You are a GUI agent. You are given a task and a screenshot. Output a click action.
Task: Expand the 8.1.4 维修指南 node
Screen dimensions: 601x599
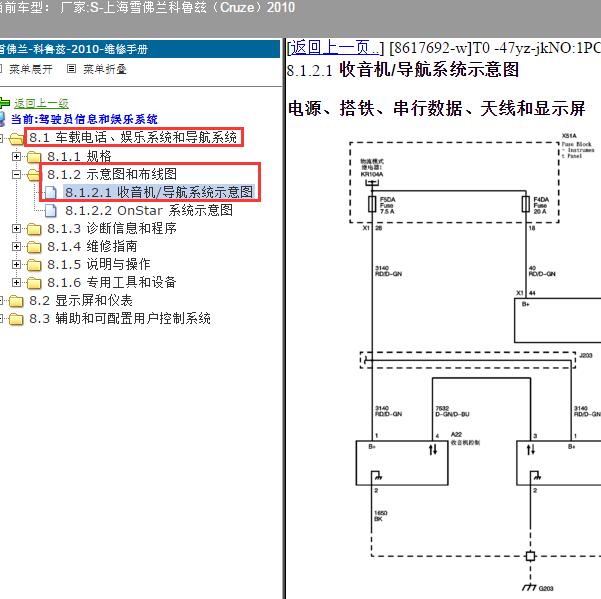(16, 246)
